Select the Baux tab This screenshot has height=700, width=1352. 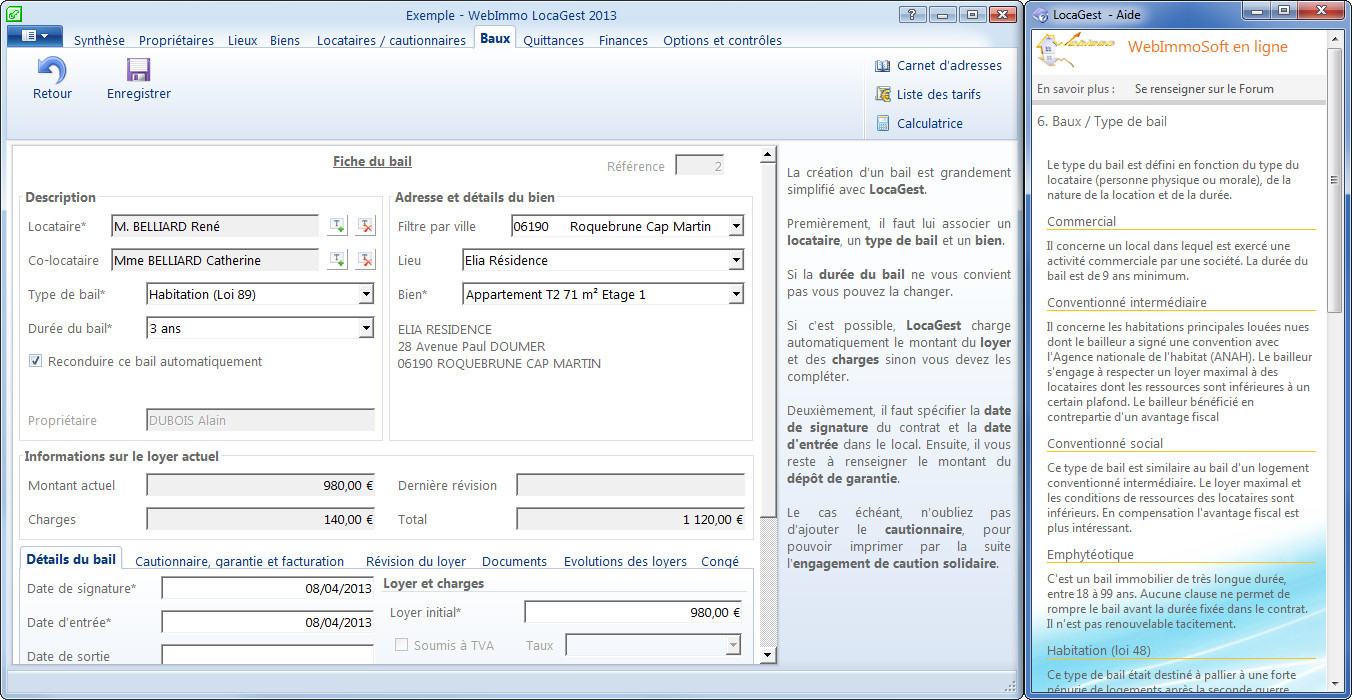pyautogui.click(x=495, y=39)
